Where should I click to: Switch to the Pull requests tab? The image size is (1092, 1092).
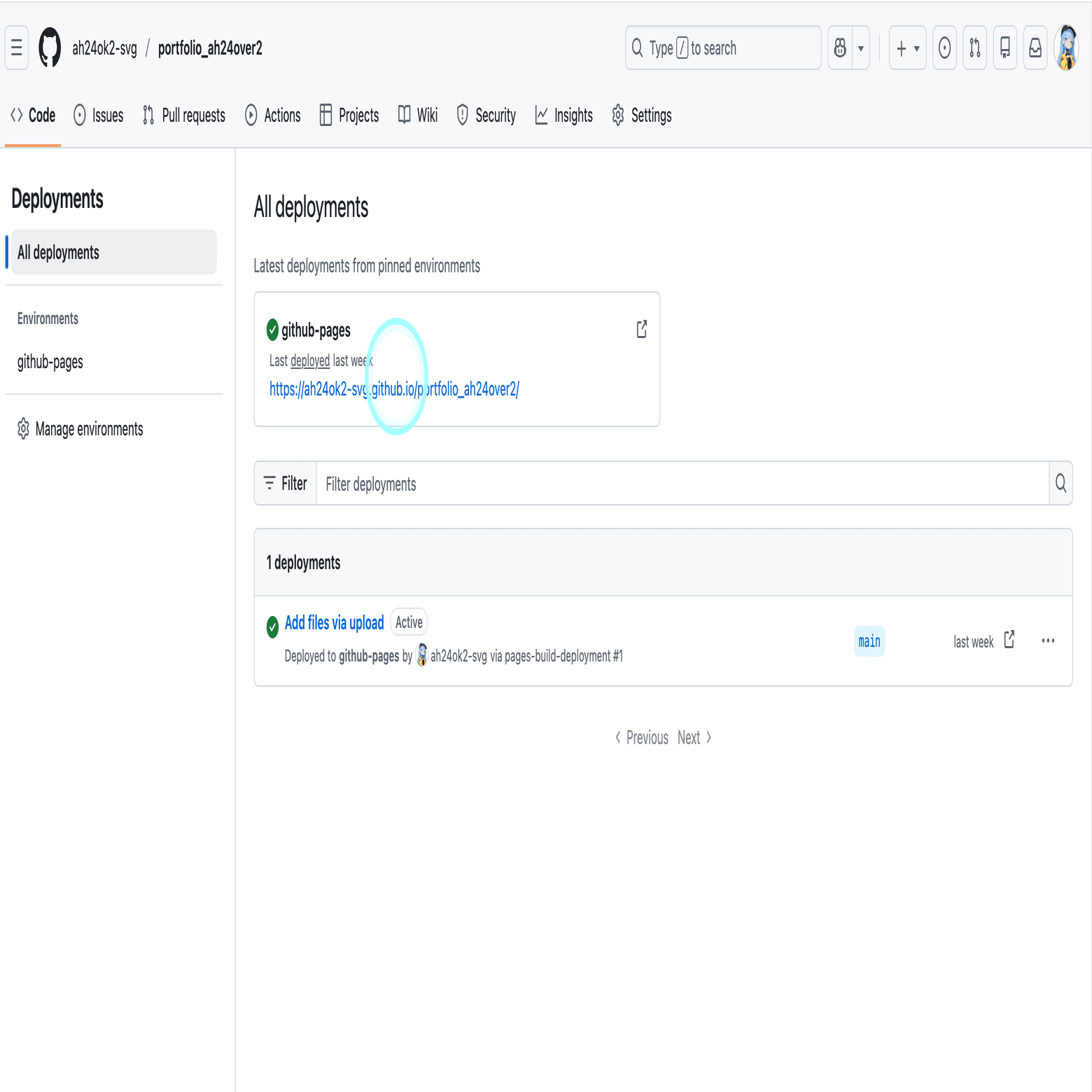coord(184,115)
